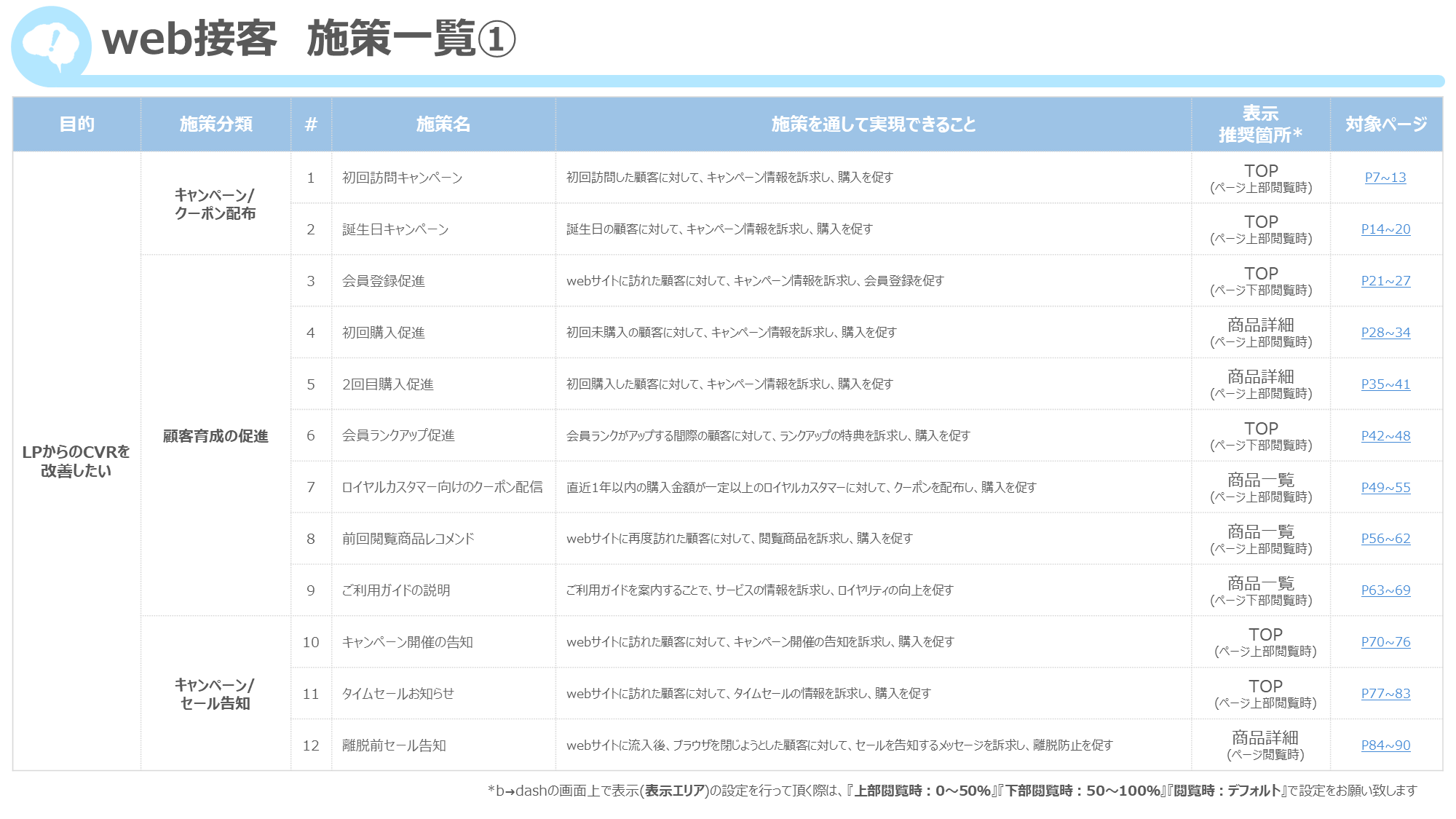Click description ending 離脱防止を促す

click(x=839, y=745)
